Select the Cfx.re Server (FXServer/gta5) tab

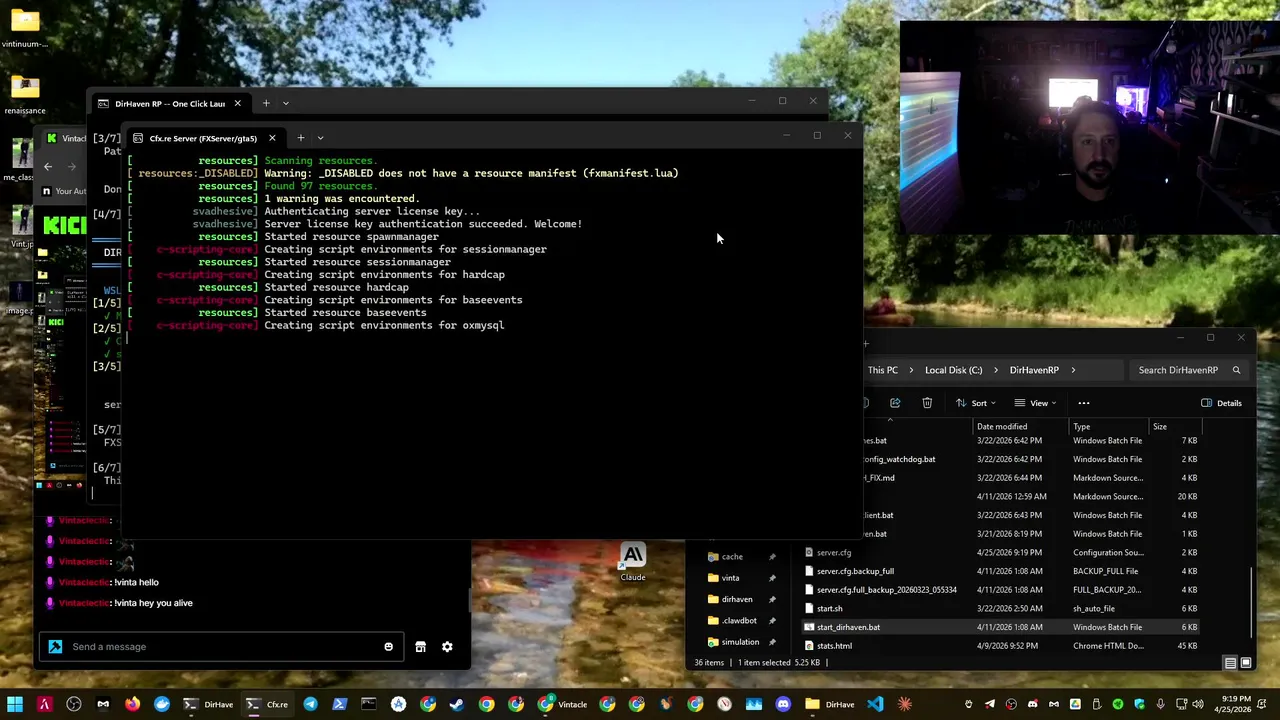click(203, 138)
